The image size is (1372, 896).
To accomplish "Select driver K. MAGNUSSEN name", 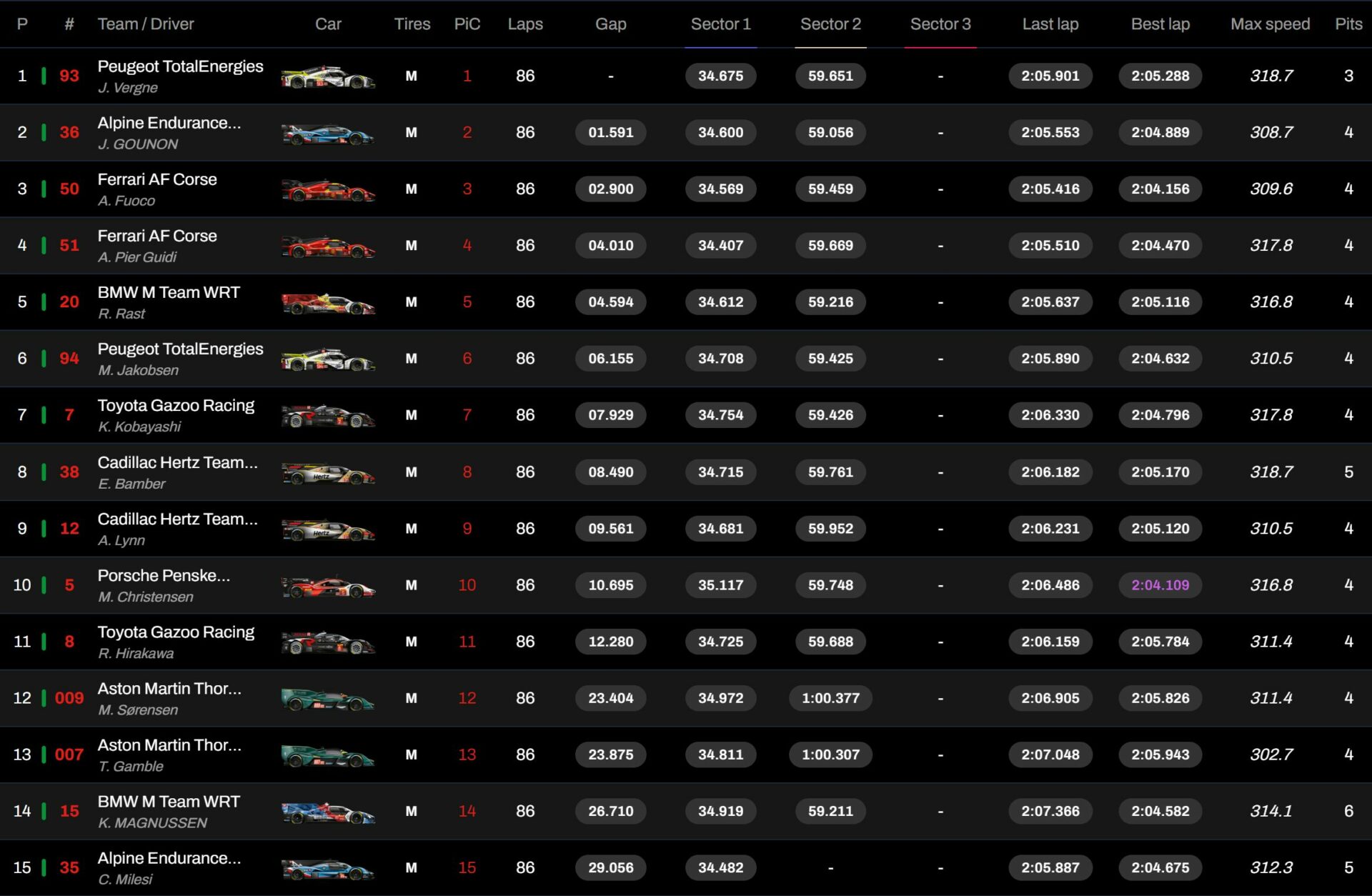I will (x=153, y=822).
